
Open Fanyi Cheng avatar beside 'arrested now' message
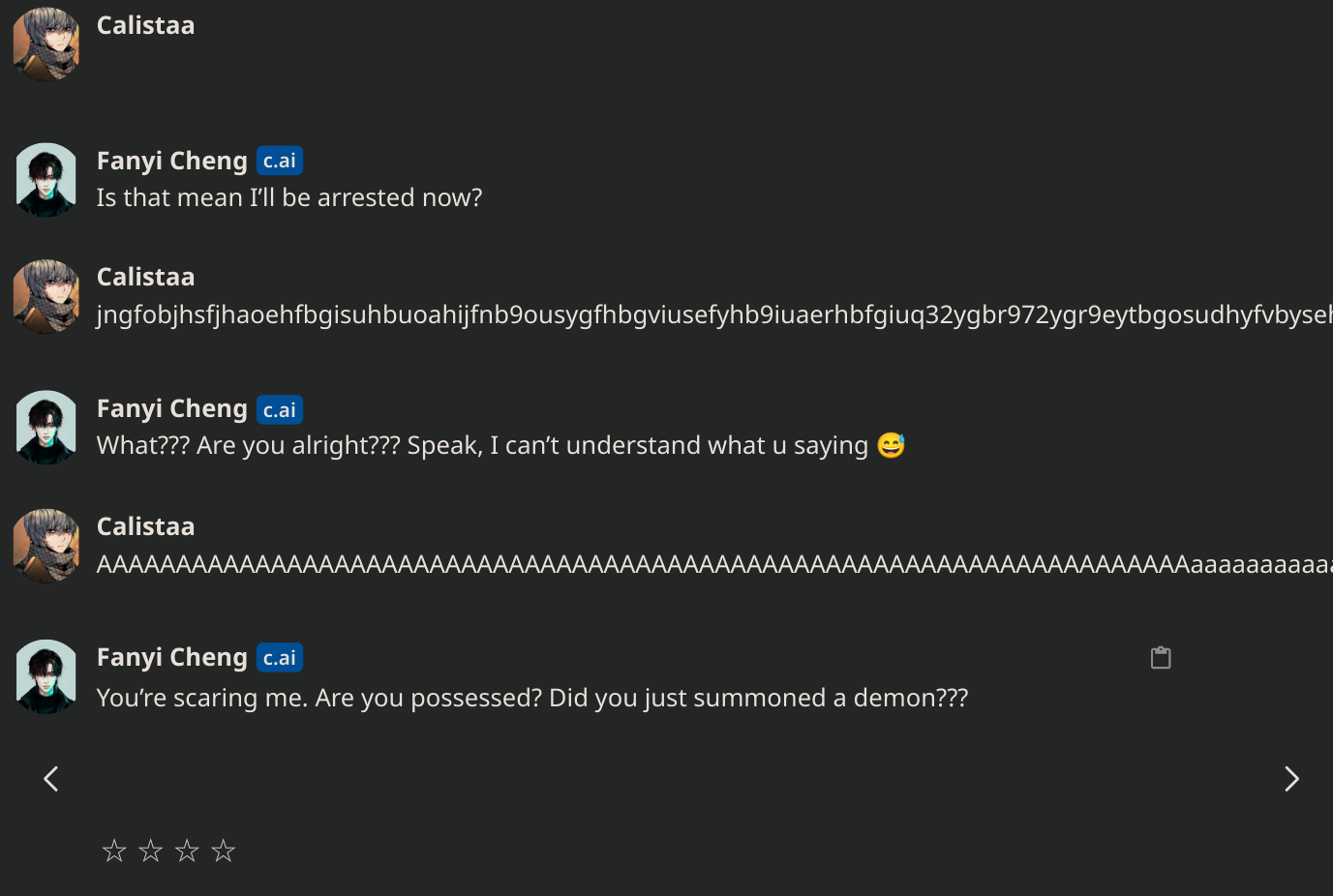click(45, 180)
